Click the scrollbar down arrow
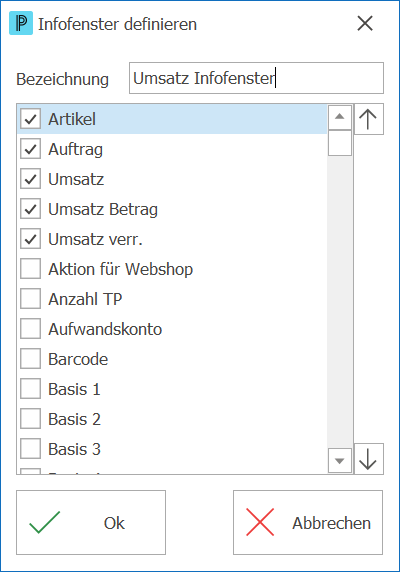The width and height of the screenshot is (400, 572). pyautogui.click(x=340, y=460)
